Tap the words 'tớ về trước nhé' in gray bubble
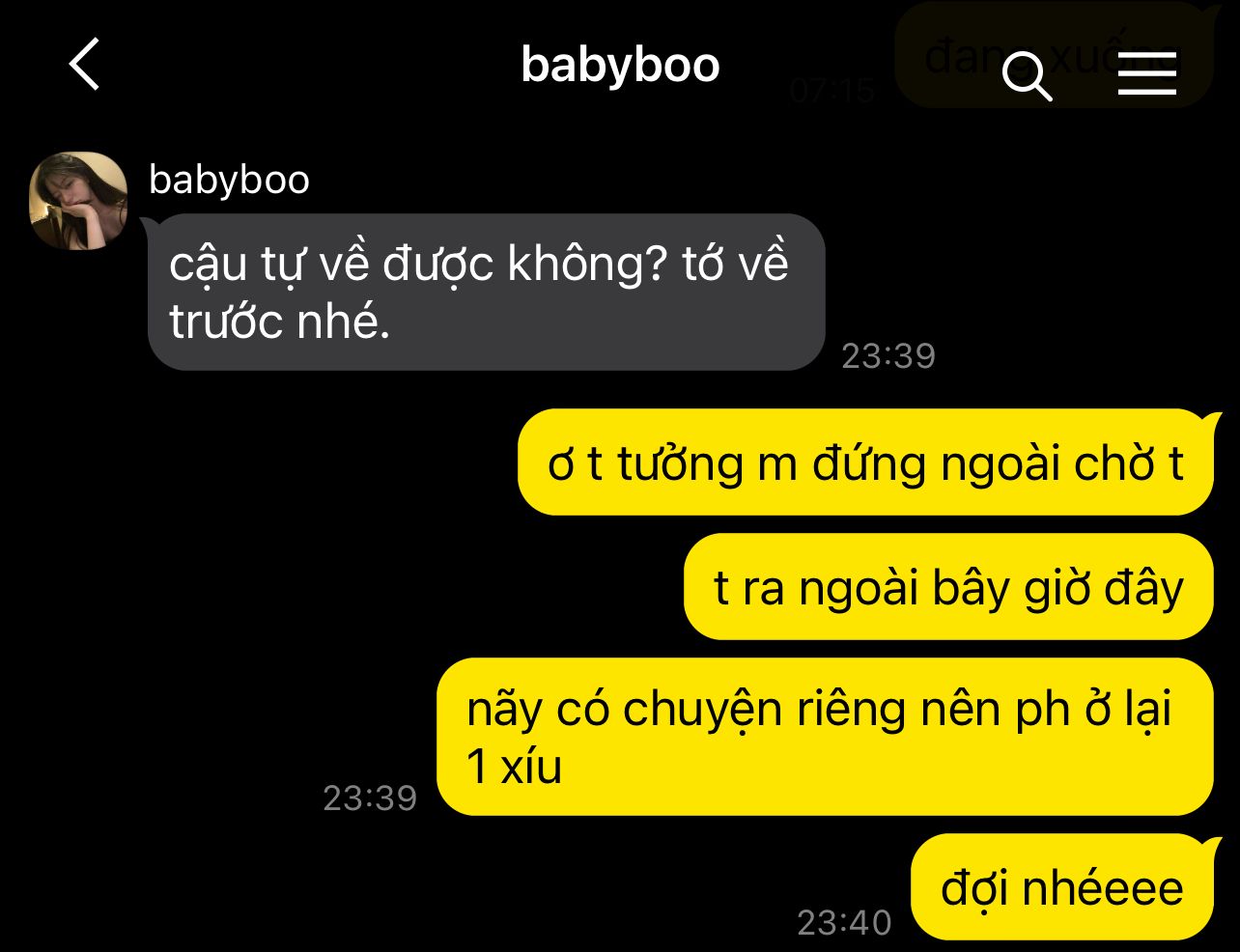 (480, 293)
